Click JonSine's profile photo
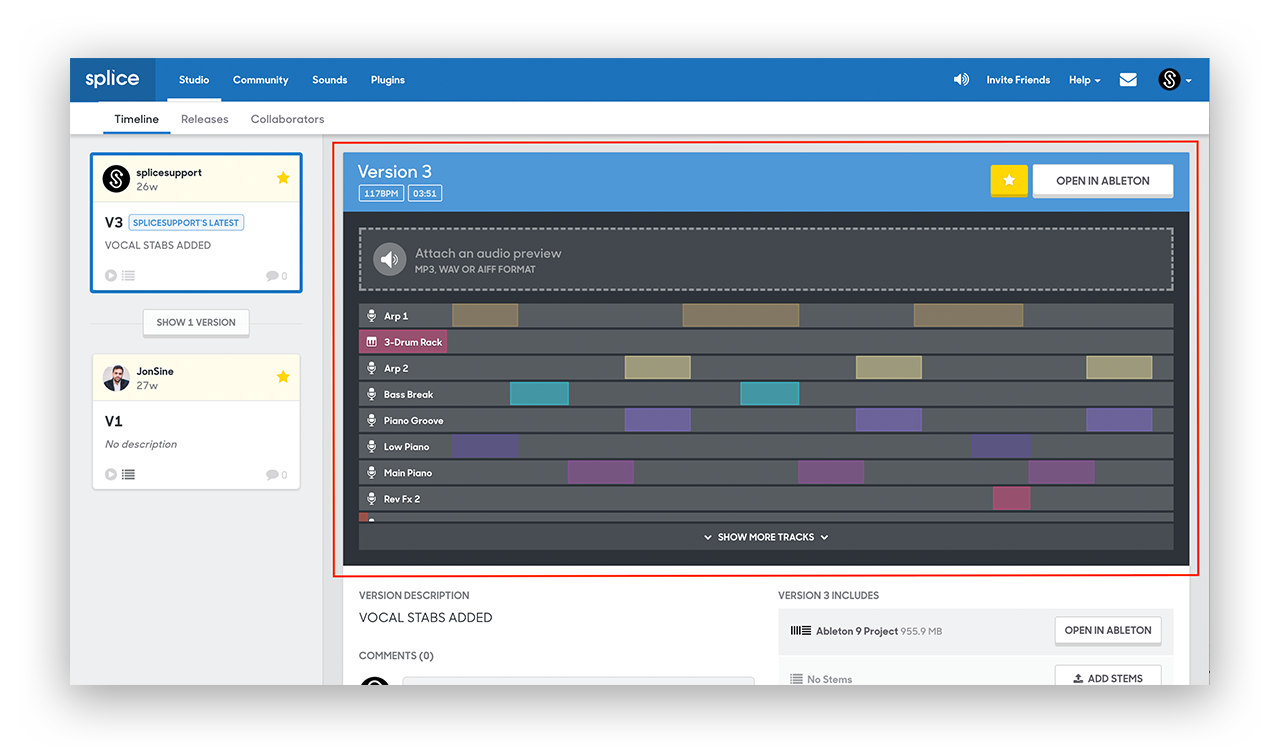This screenshot has width=1280, height=747. point(116,378)
